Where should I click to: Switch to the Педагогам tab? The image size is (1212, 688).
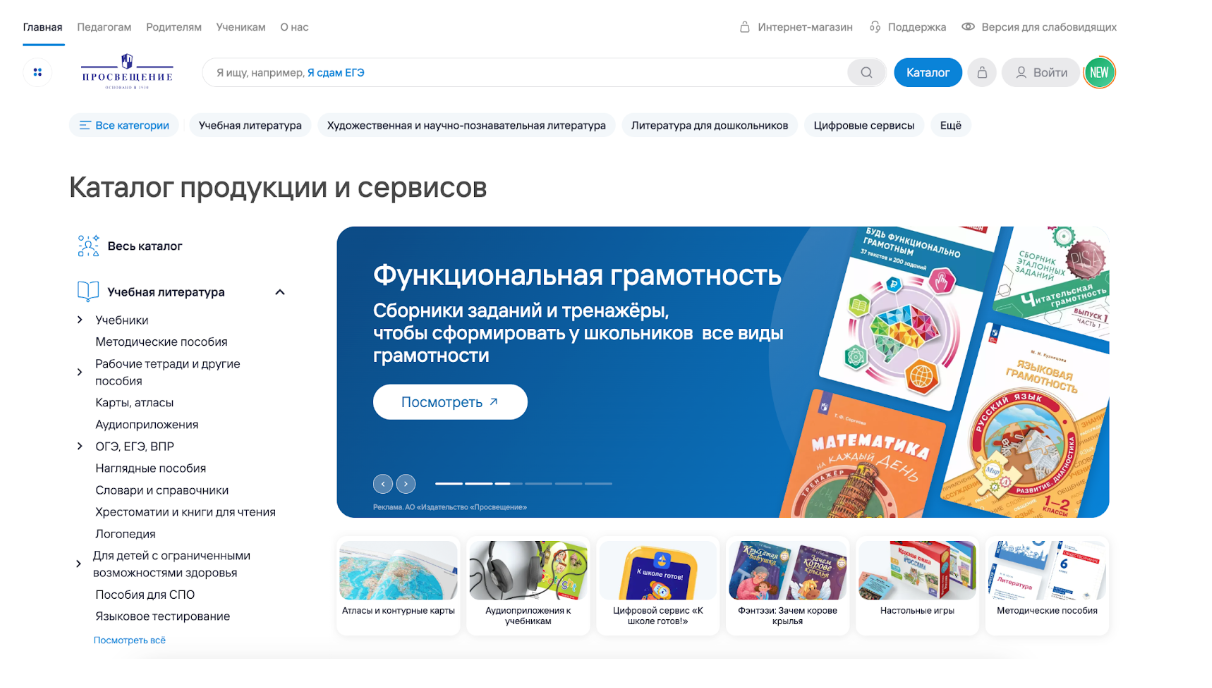tap(104, 27)
